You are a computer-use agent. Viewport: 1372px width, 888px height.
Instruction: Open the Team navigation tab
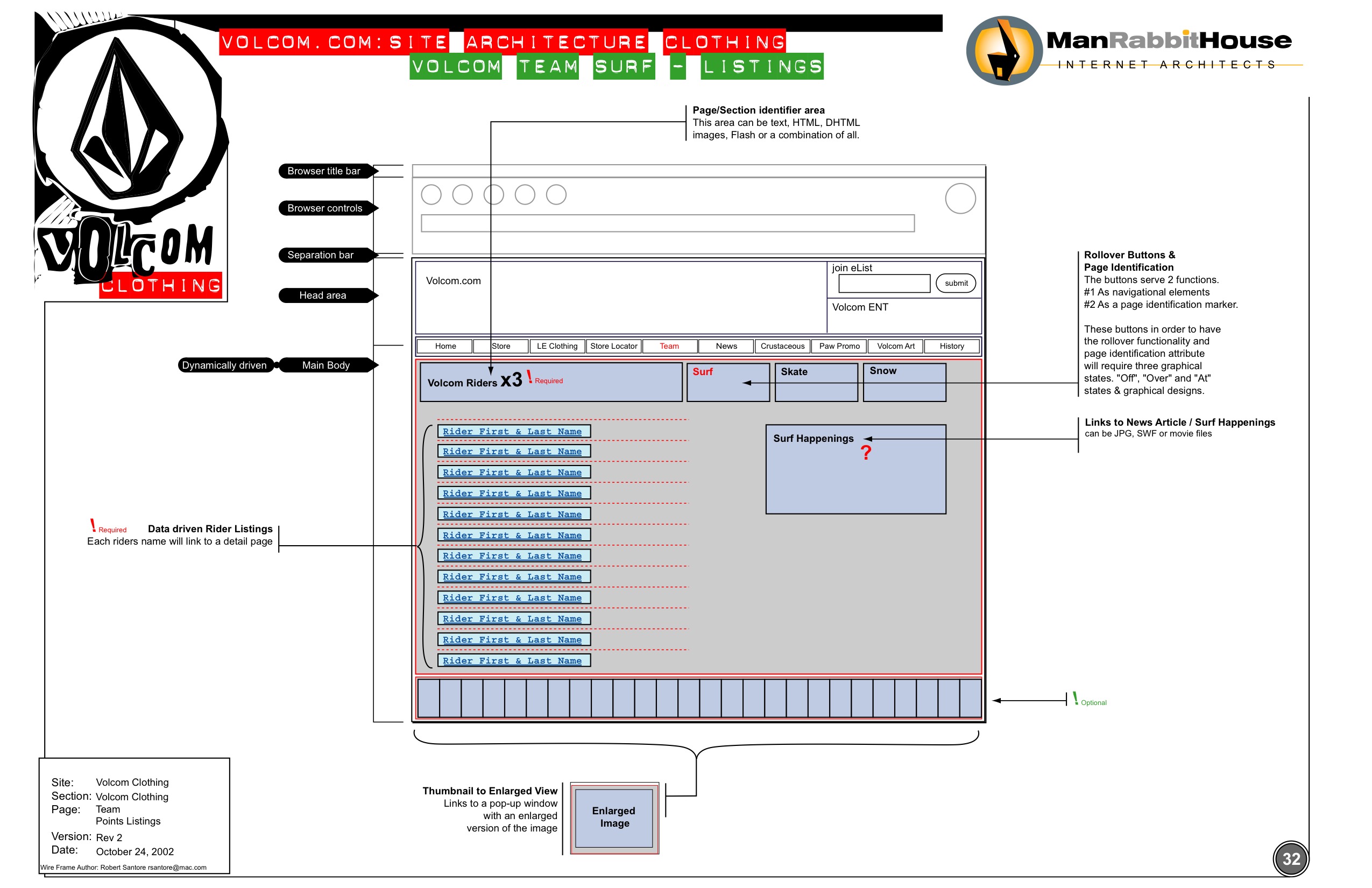pyautogui.click(x=669, y=346)
